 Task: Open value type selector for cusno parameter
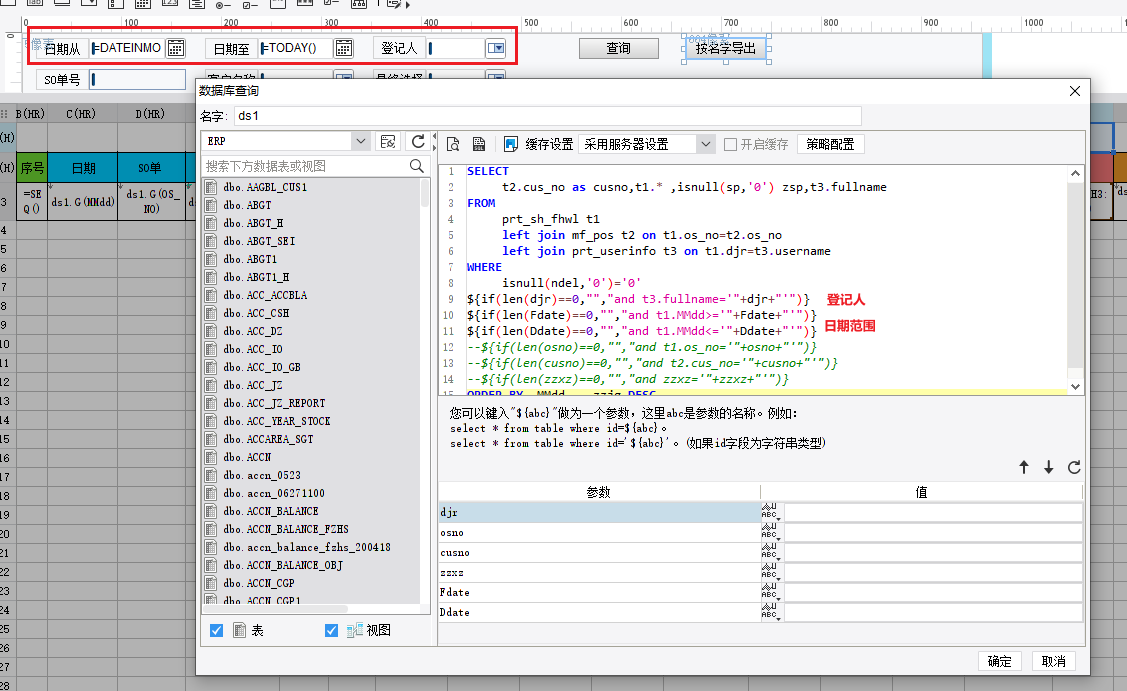point(770,552)
